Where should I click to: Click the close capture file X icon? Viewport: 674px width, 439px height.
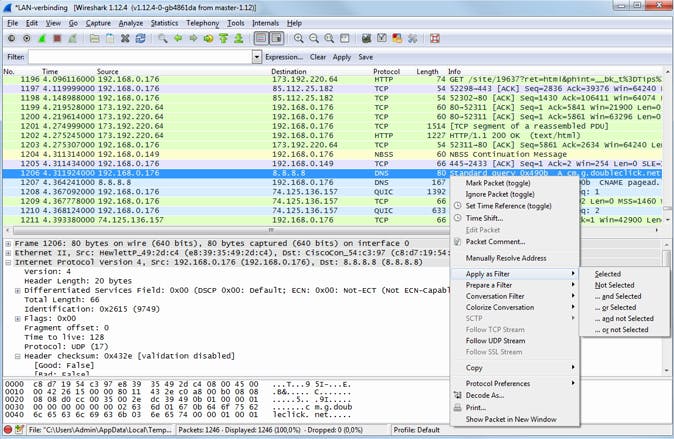(125, 39)
